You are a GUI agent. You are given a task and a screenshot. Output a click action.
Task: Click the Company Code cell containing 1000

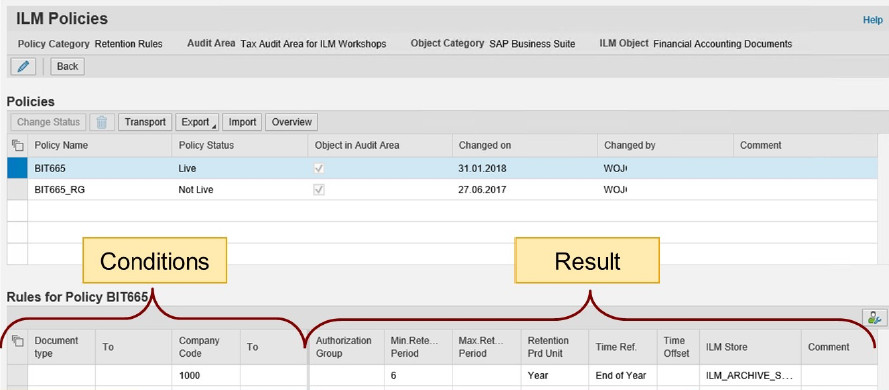click(x=206, y=375)
